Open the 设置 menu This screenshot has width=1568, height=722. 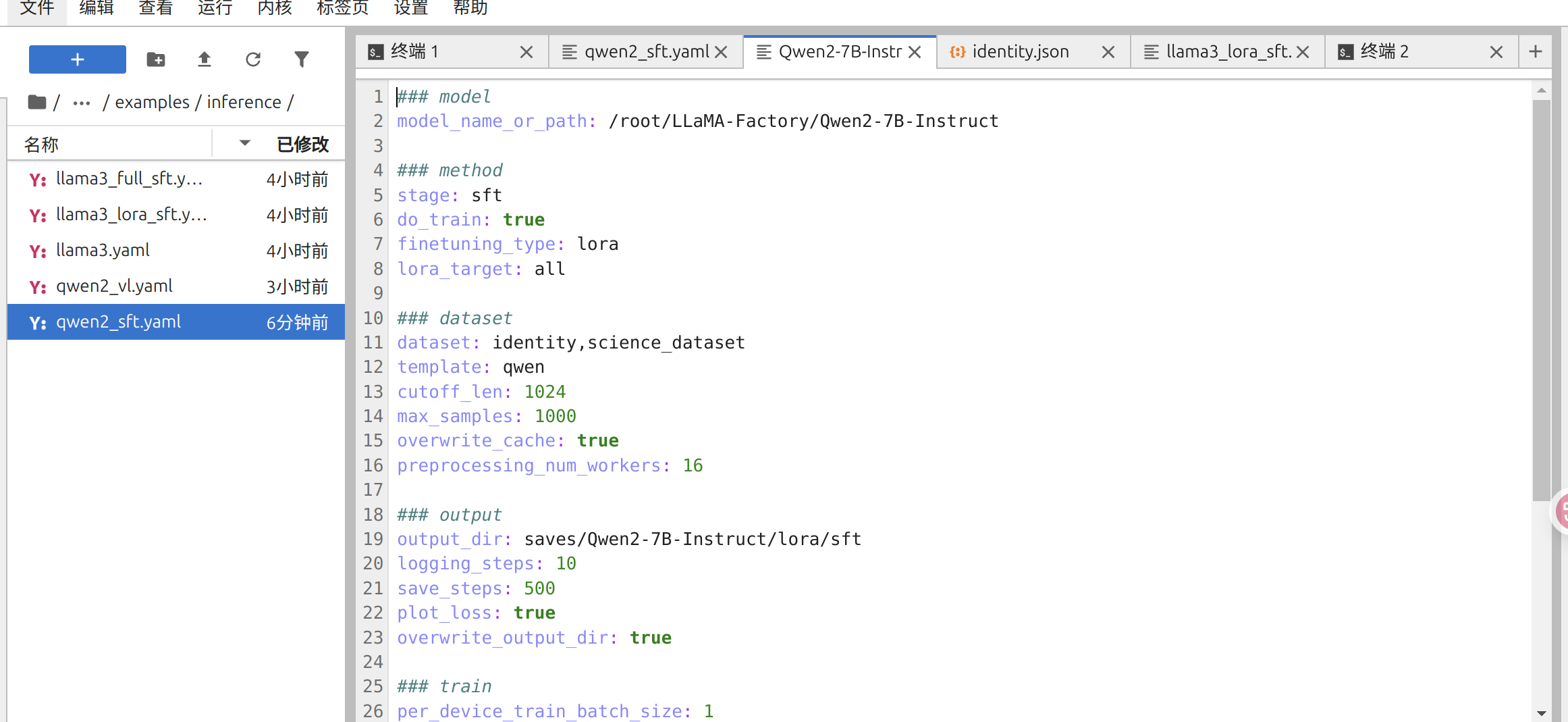410,8
